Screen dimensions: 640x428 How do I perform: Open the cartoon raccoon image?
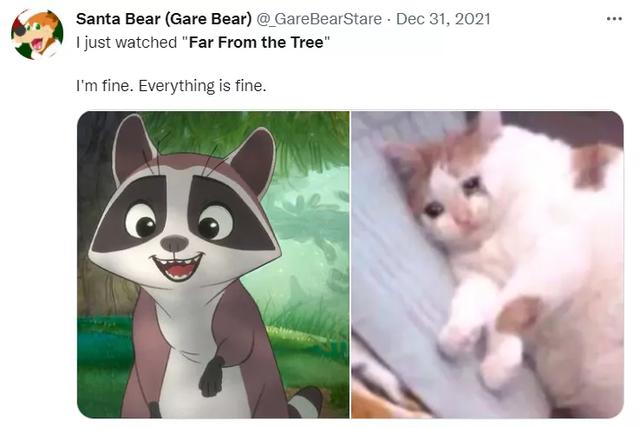(x=213, y=264)
